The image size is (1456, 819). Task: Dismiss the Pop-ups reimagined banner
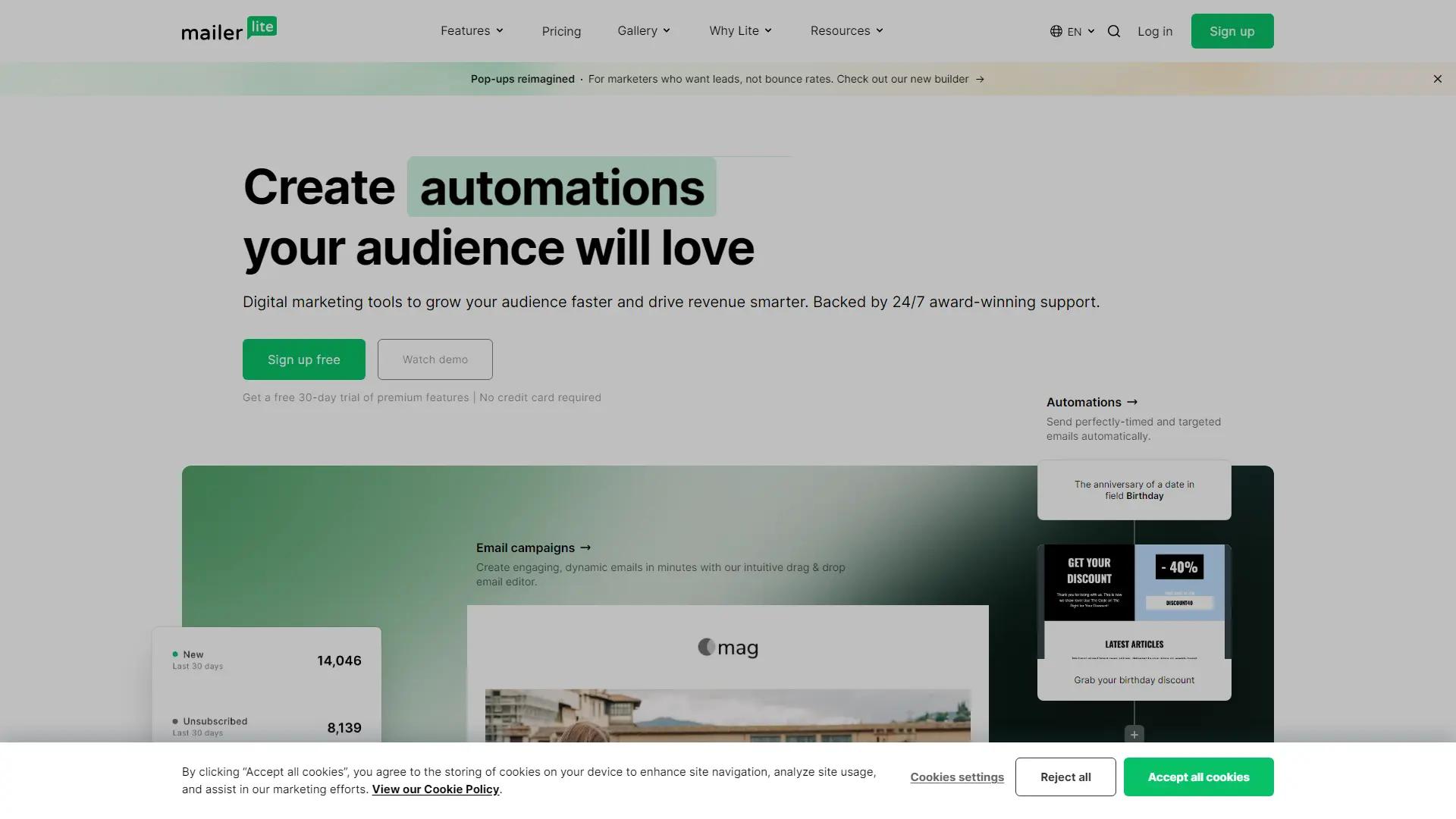1437,79
